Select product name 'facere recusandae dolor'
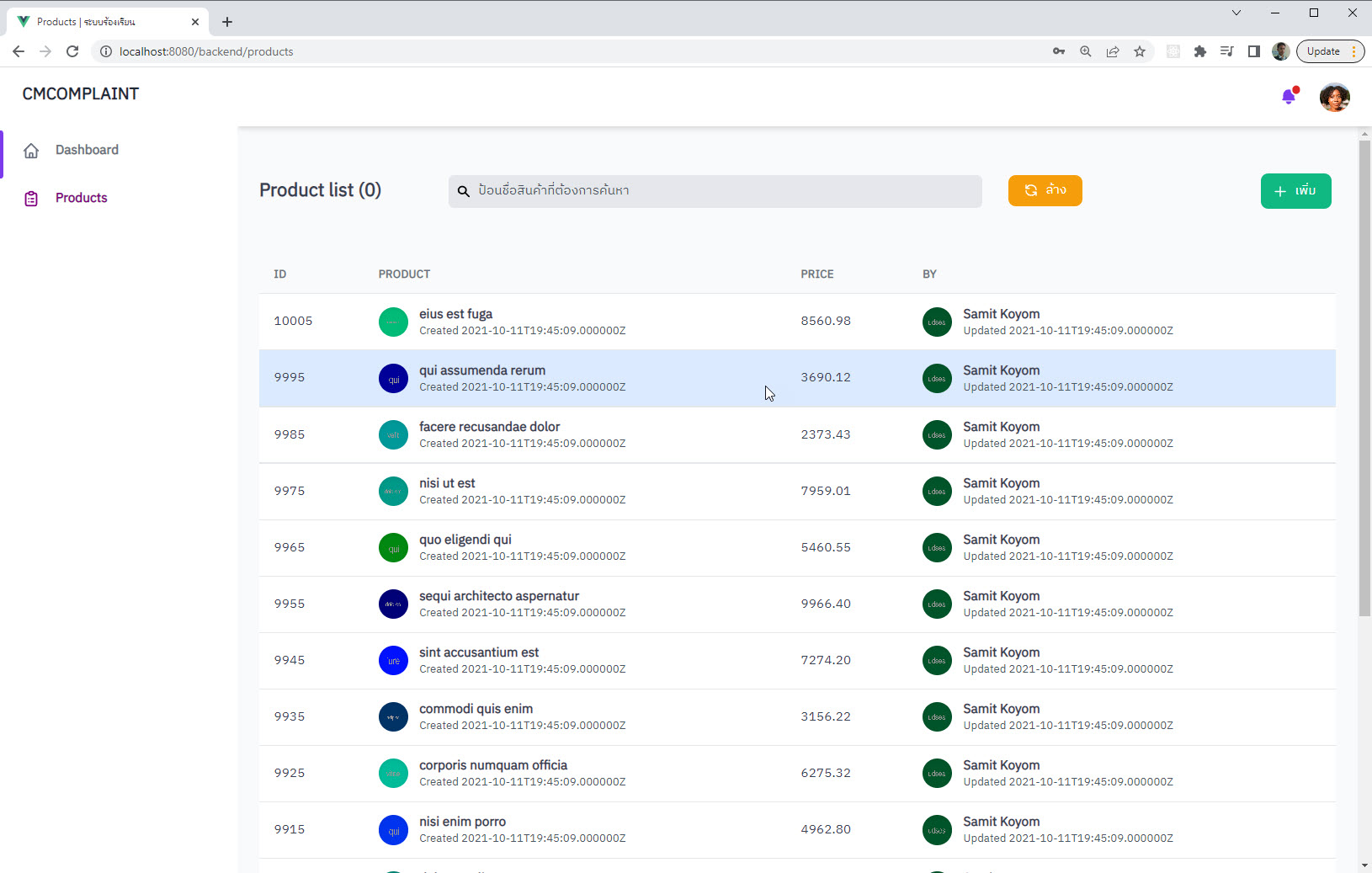 pos(489,427)
